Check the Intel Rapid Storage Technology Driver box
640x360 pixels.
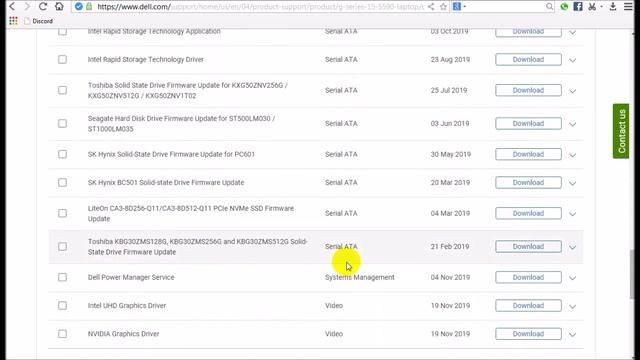tap(62, 60)
